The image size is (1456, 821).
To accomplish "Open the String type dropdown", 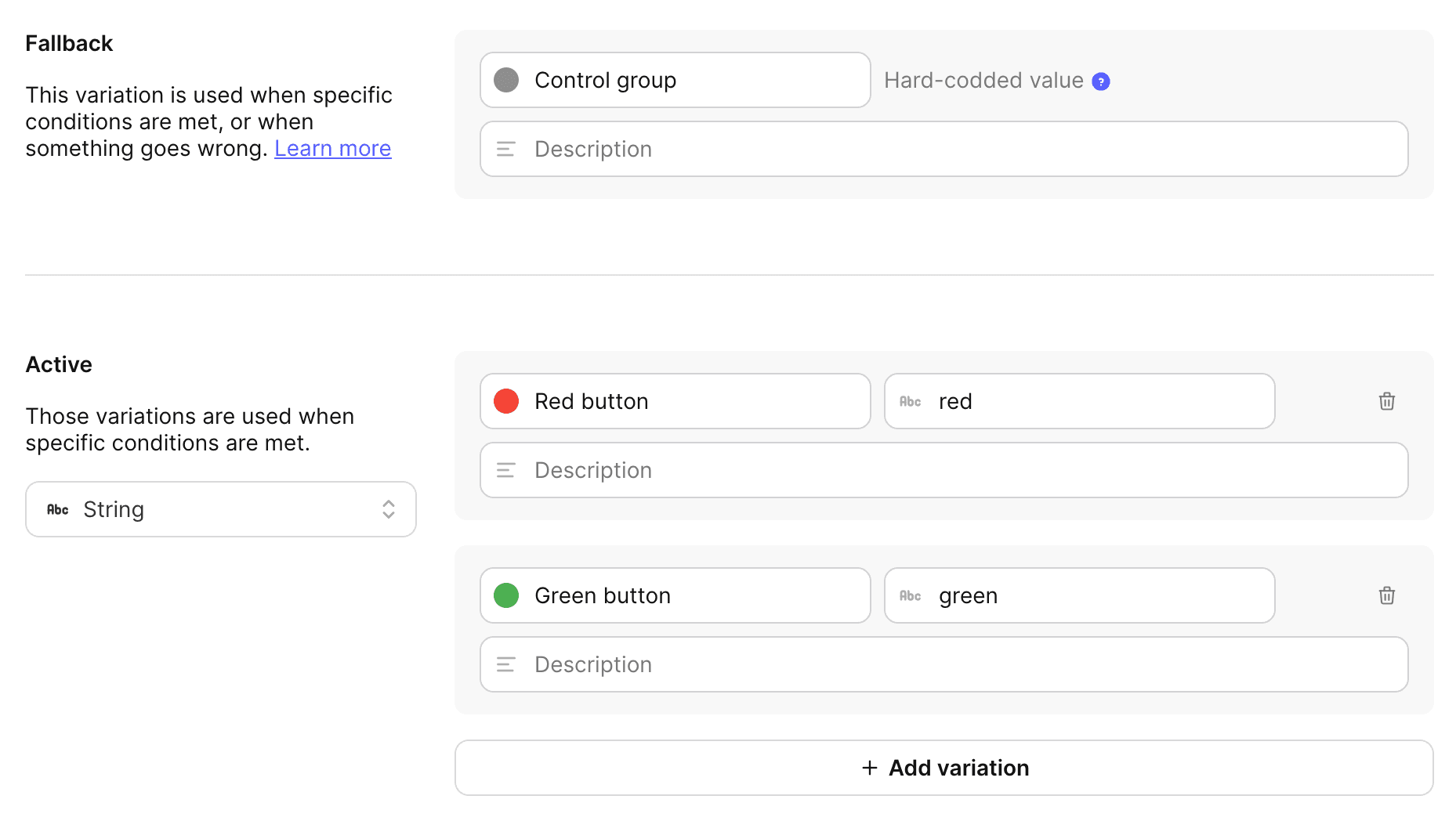I will tap(220, 509).
